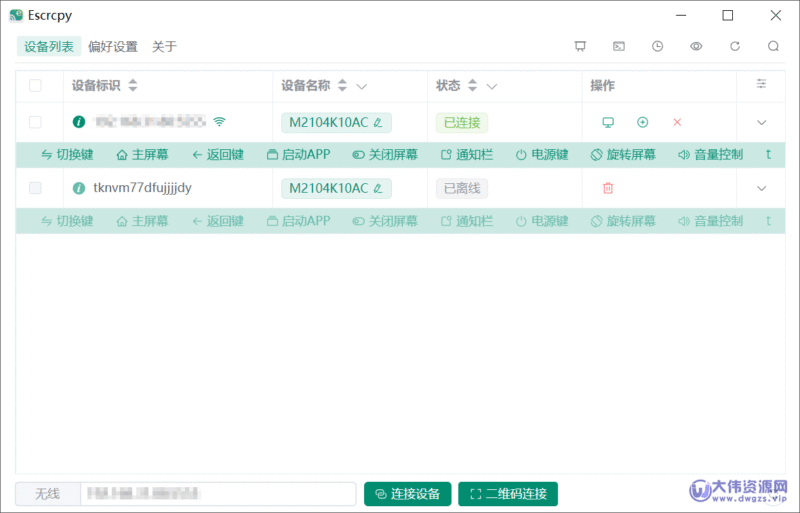This screenshot has height=513, width=800.
Task: Click the search magnifier icon
Action: click(773, 46)
